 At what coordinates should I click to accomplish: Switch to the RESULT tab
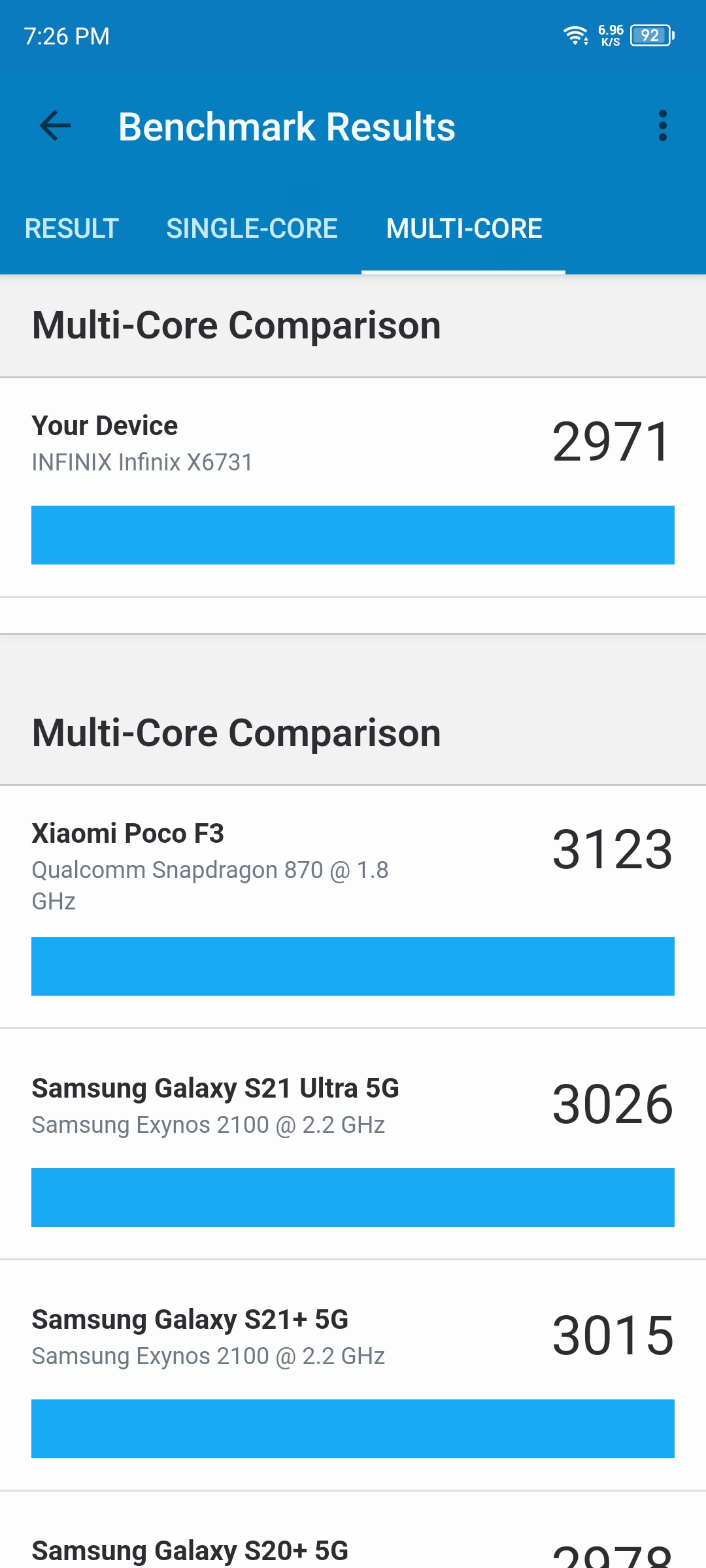pyautogui.click(x=72, y=229)
